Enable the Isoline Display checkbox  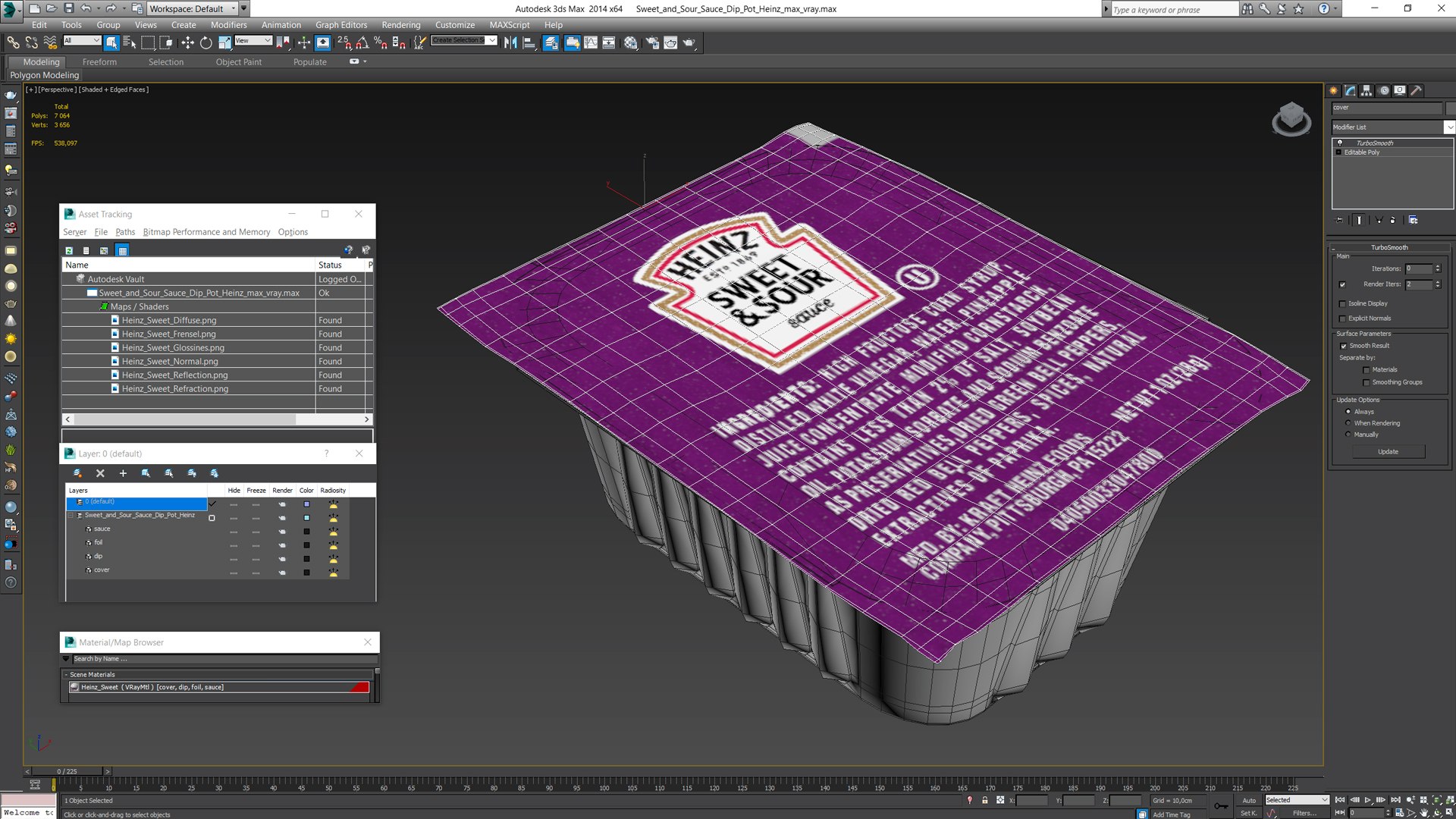pyautogui.click(x=1342, y=303)
